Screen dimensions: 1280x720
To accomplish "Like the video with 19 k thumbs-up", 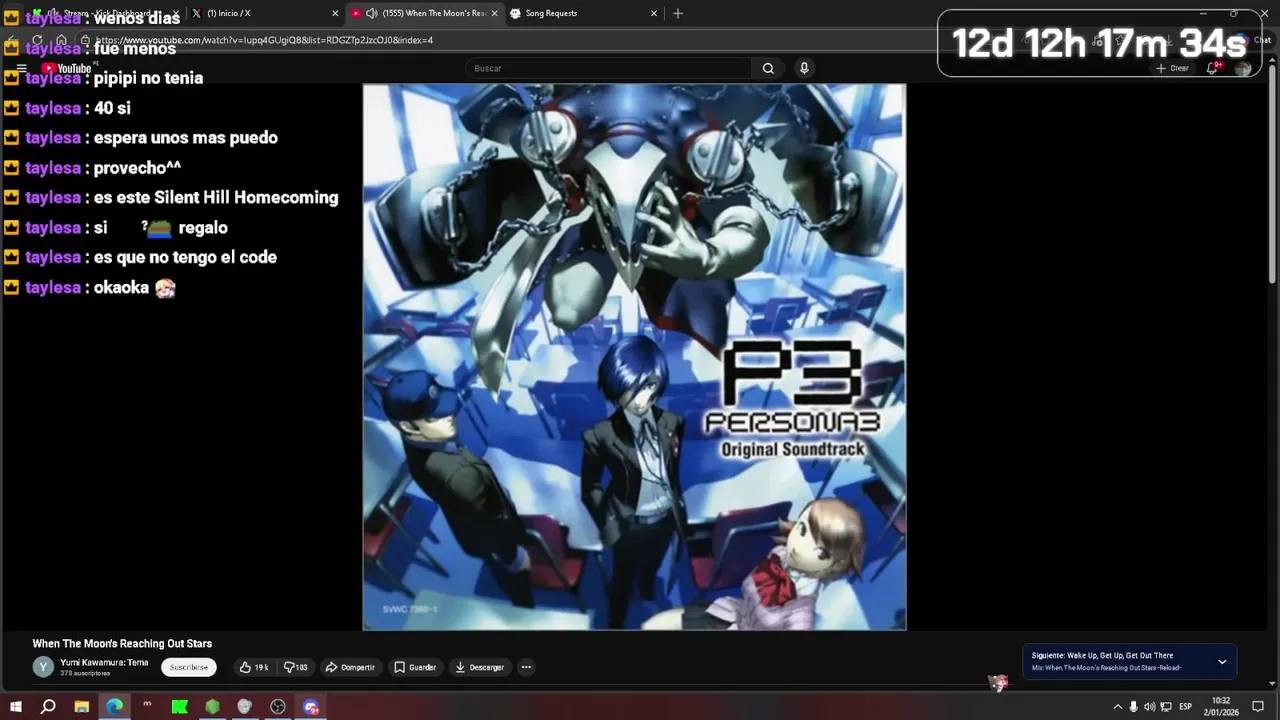I will pyautogui.click(x=254, y=667).
